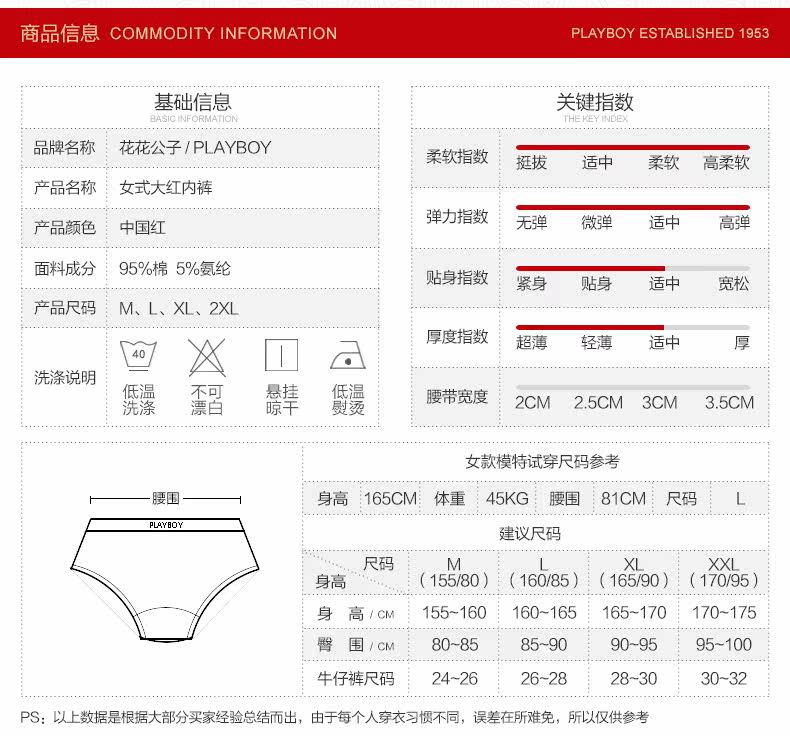
Task: Click the 低温洗涤 caption
Action: pyautogui.click(x=139, y=399)
